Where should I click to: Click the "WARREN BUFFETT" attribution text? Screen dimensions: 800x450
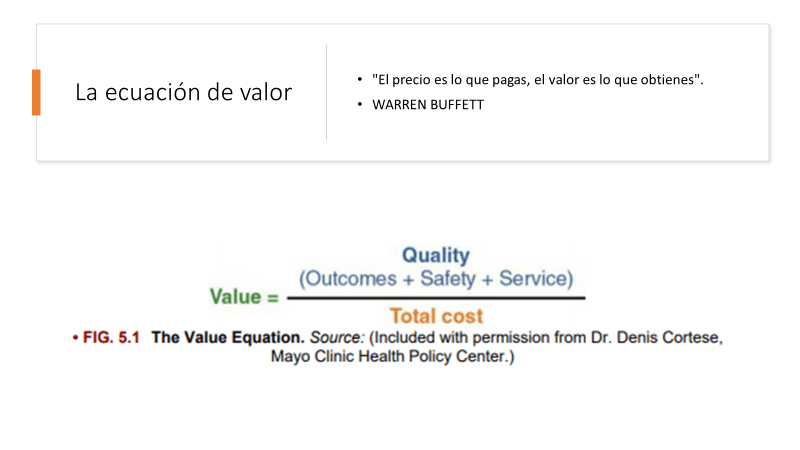tap(427, 104)
